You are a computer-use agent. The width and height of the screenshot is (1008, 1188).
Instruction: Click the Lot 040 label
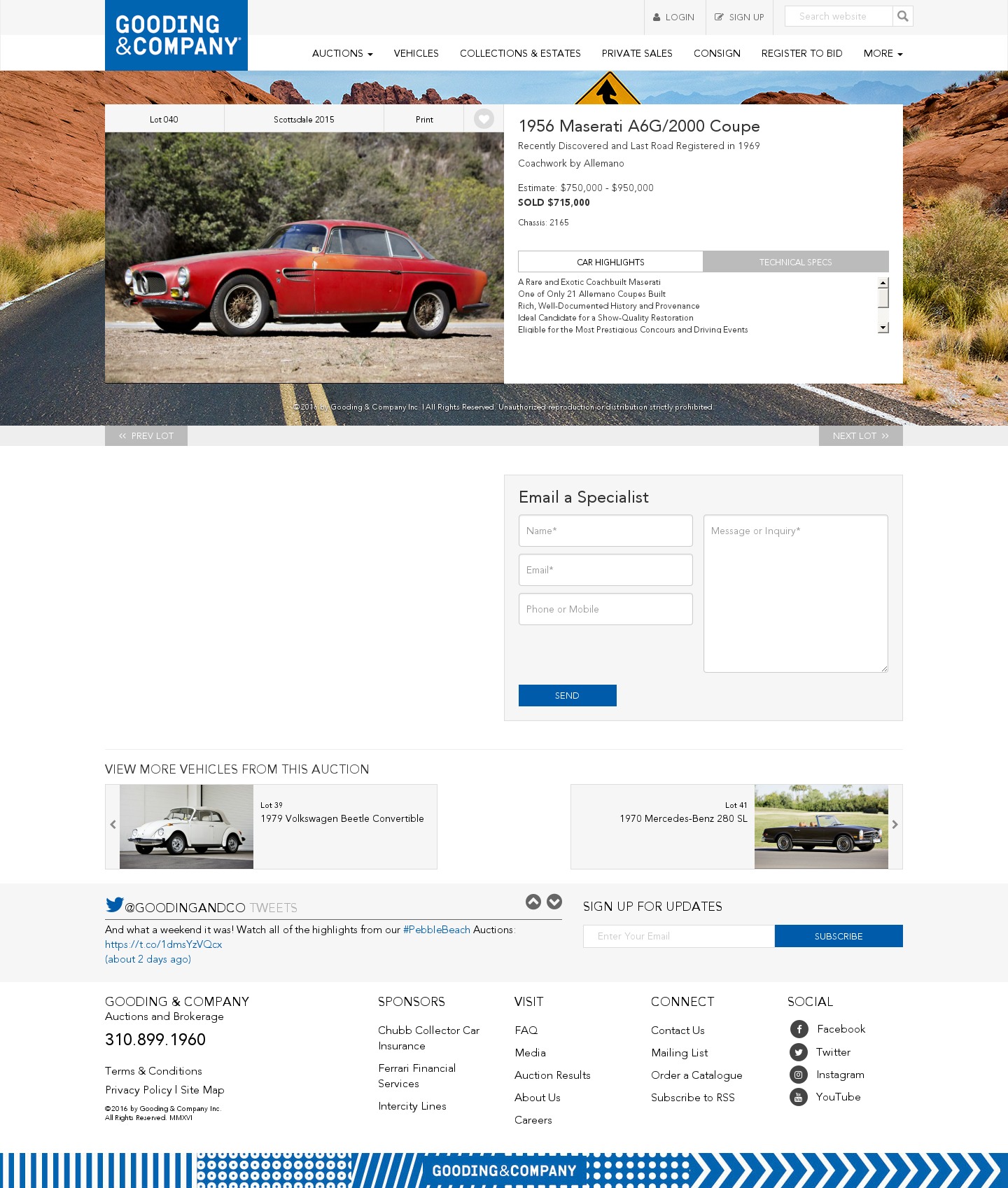click(x=164, y=119)
